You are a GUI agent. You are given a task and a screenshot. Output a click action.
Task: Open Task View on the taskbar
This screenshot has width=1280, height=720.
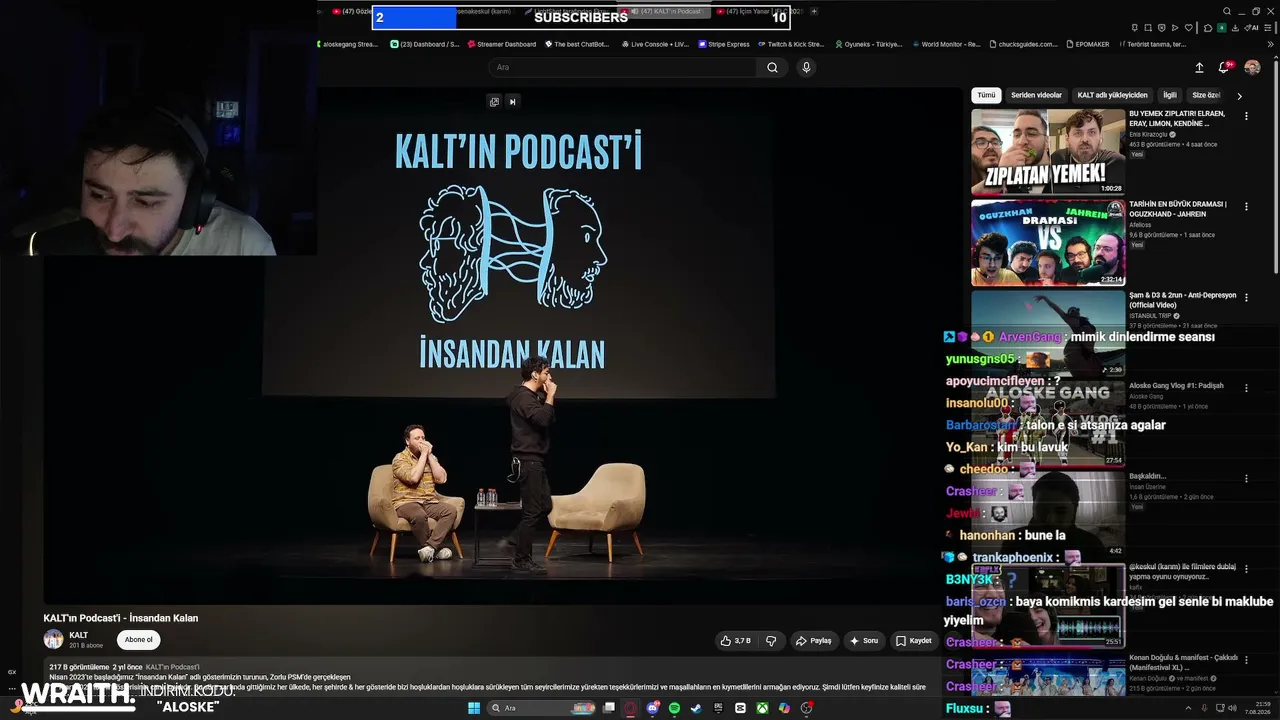[609, 708]
